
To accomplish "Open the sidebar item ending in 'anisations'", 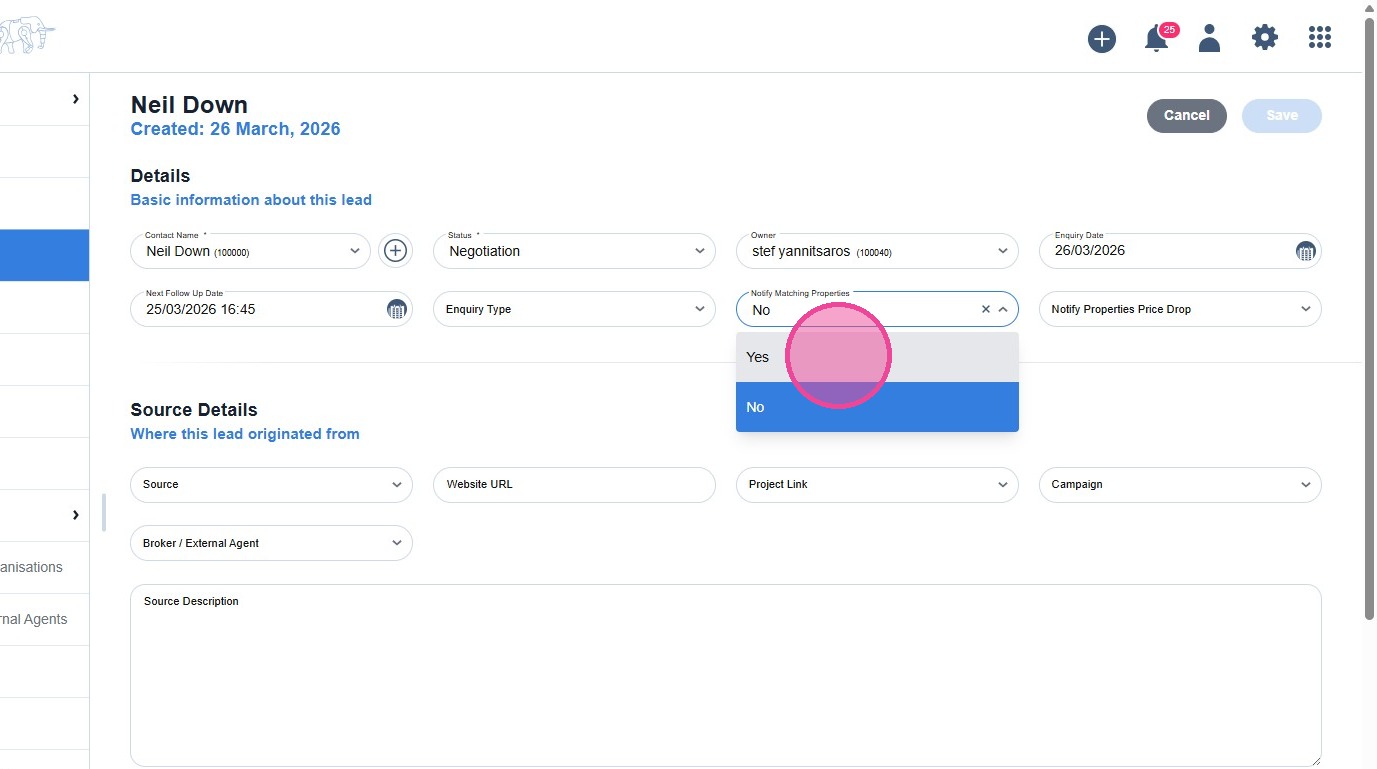I will click(x=44, y=567).
